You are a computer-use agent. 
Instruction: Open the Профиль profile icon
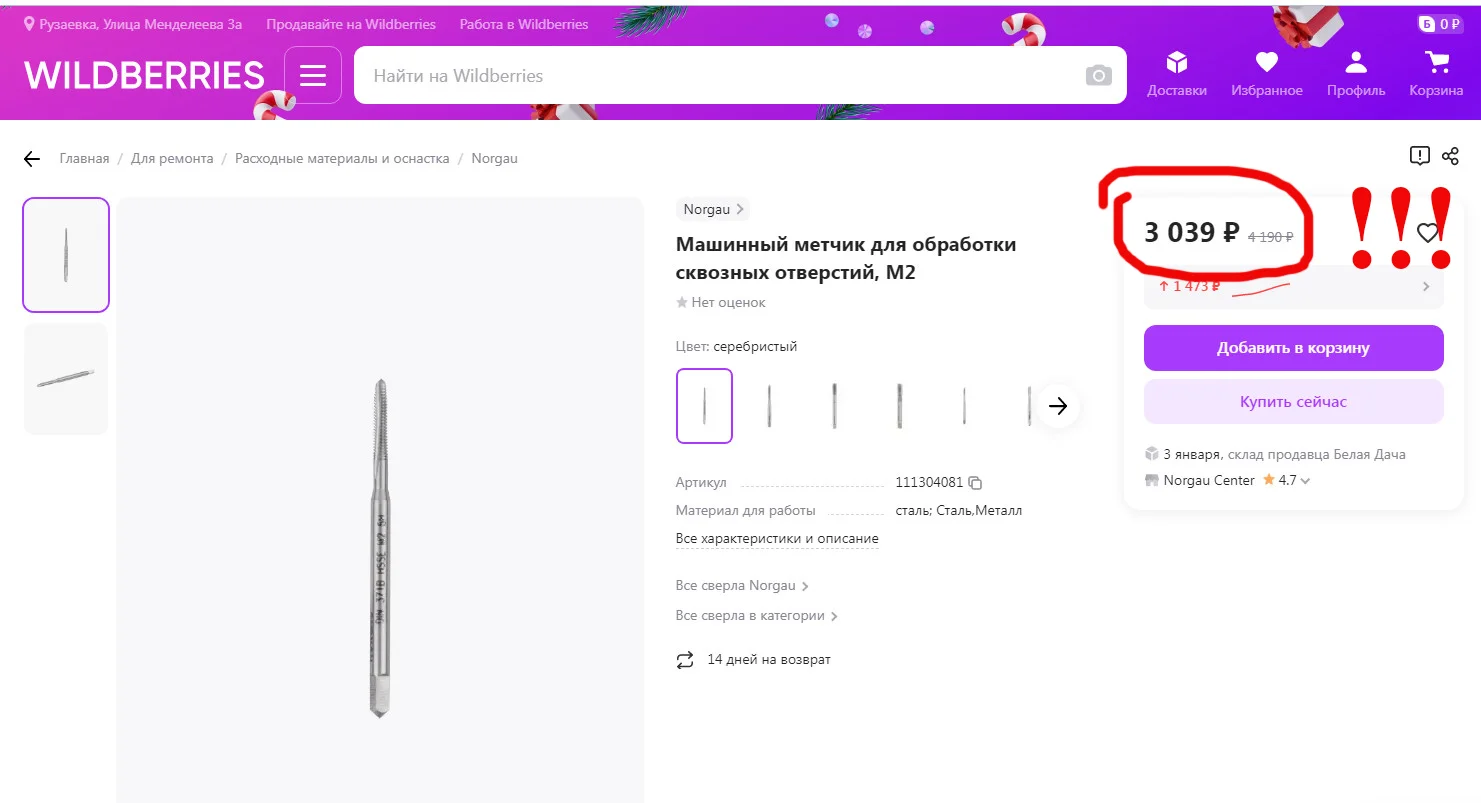(x=1355, y=74)
